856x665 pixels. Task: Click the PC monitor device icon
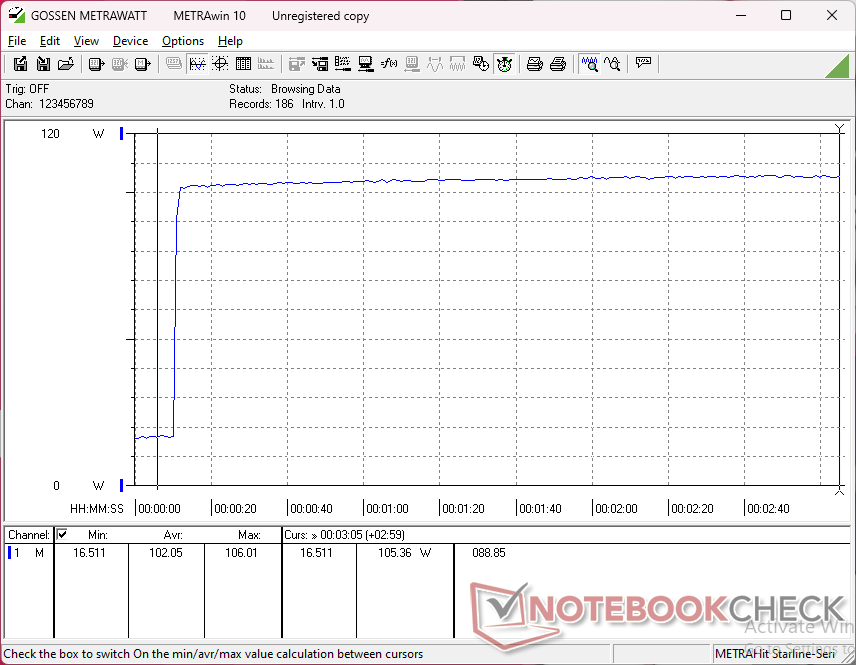pos(365,64)
